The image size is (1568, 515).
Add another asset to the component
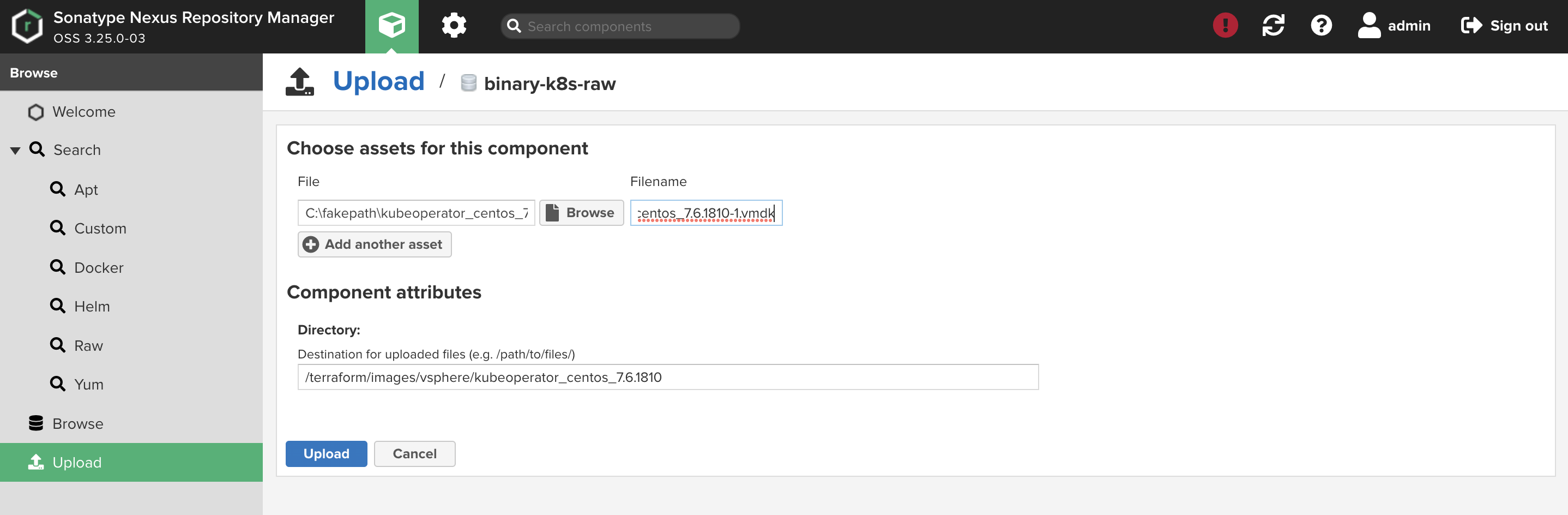coord(375,245)
